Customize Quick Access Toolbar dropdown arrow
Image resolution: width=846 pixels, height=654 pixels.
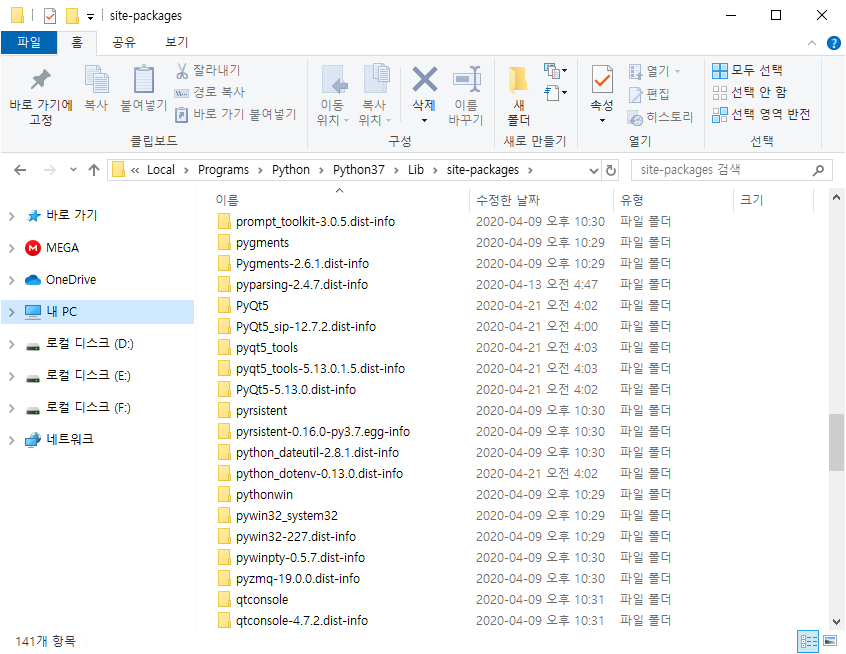point(91,16)
